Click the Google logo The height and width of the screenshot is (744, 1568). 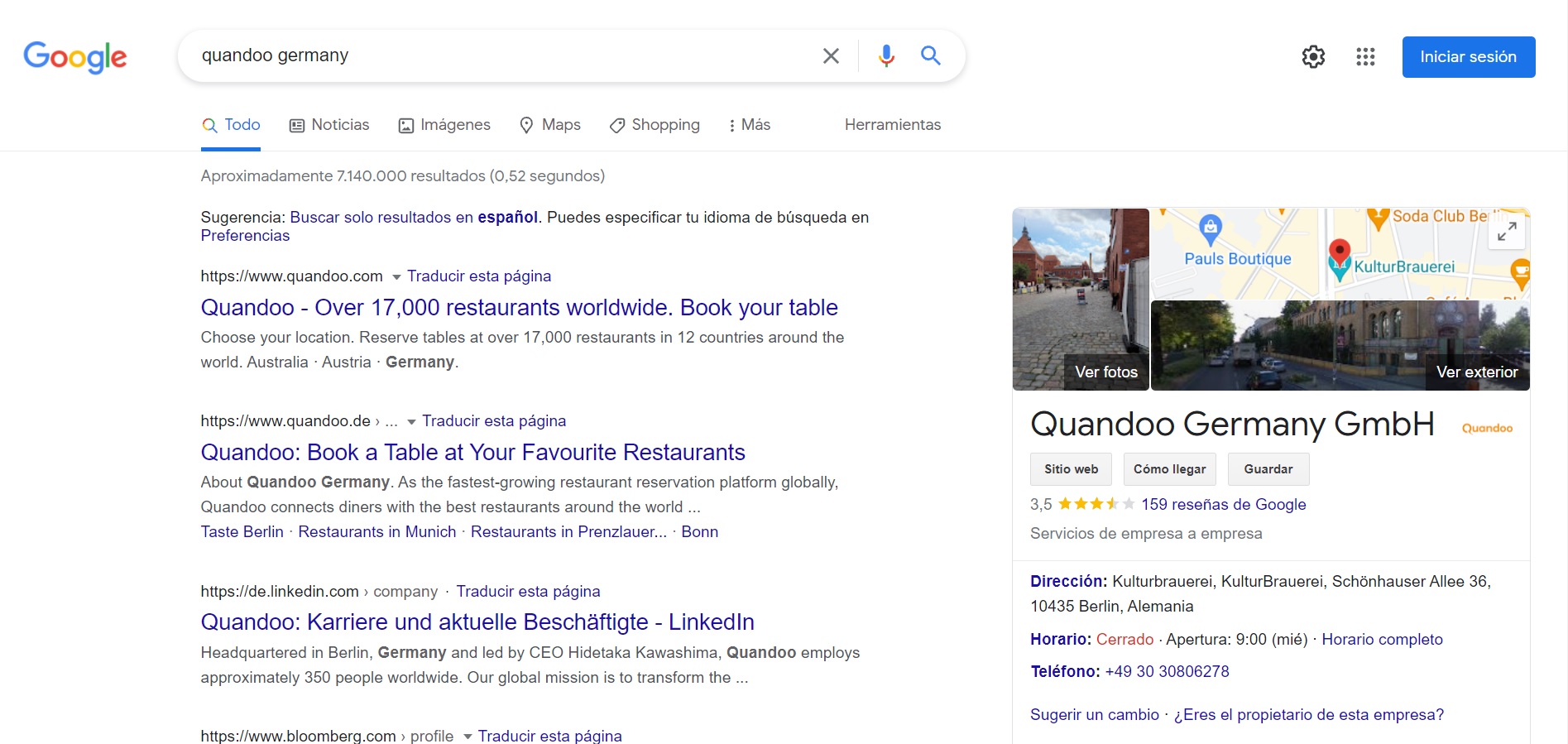point(75,56)
